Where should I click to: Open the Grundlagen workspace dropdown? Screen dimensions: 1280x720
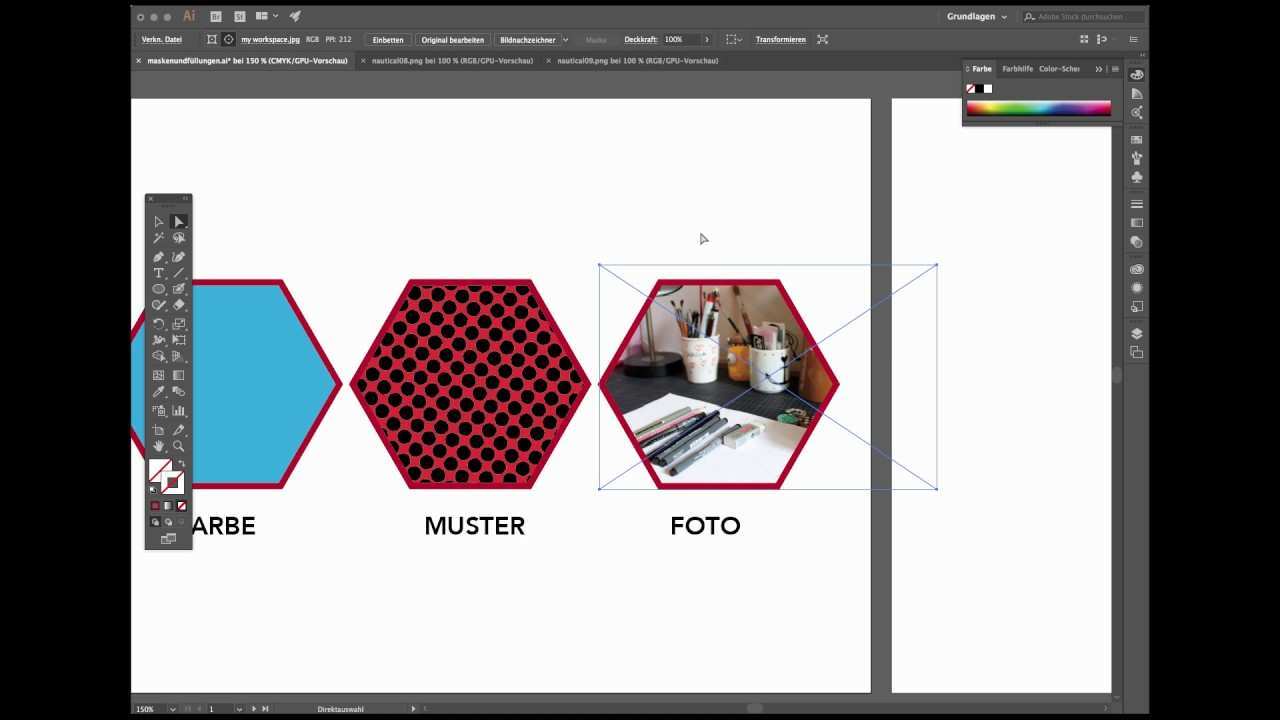click(x=977, y=17)
